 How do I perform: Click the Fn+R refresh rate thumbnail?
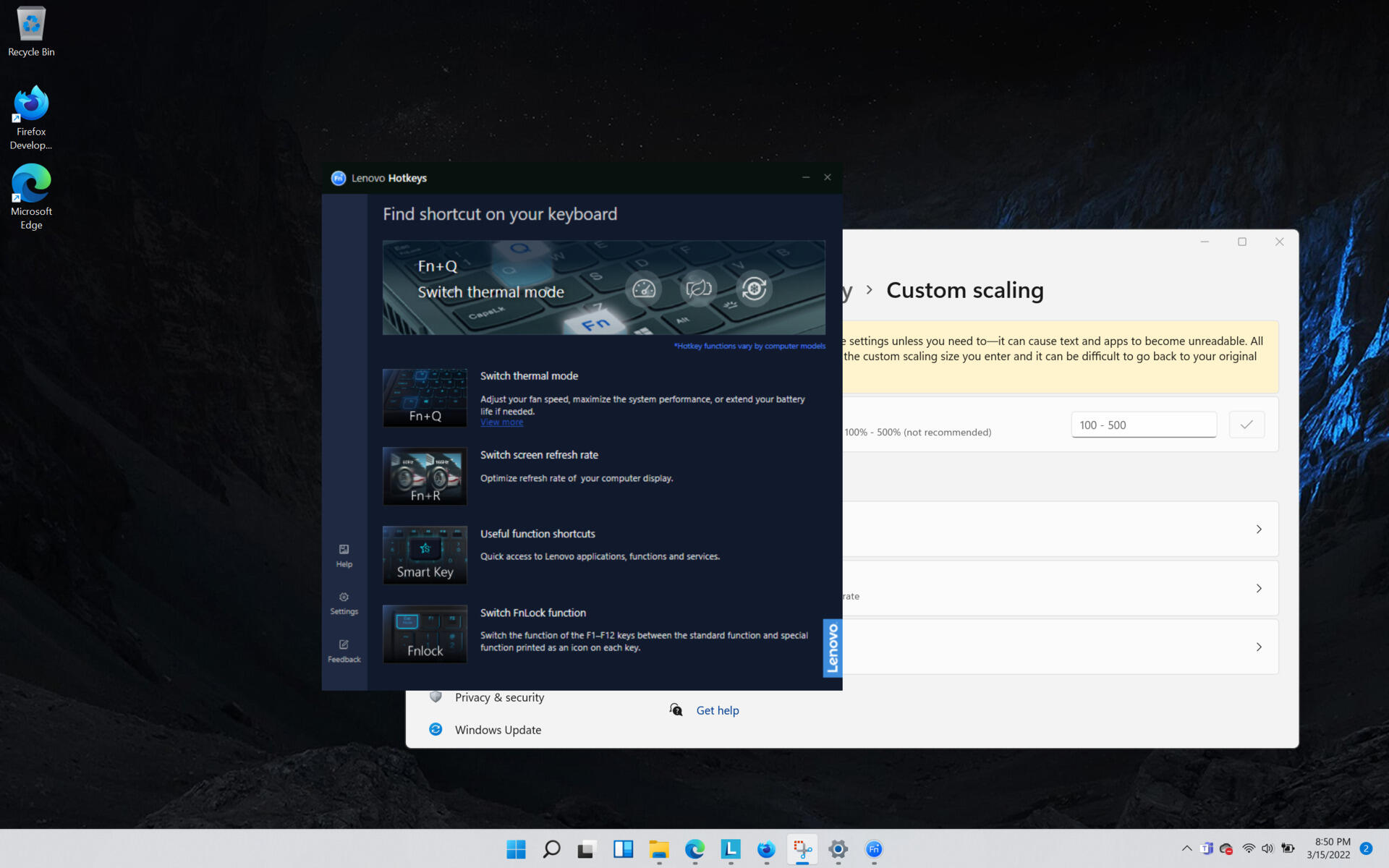(x=425, y=476)
